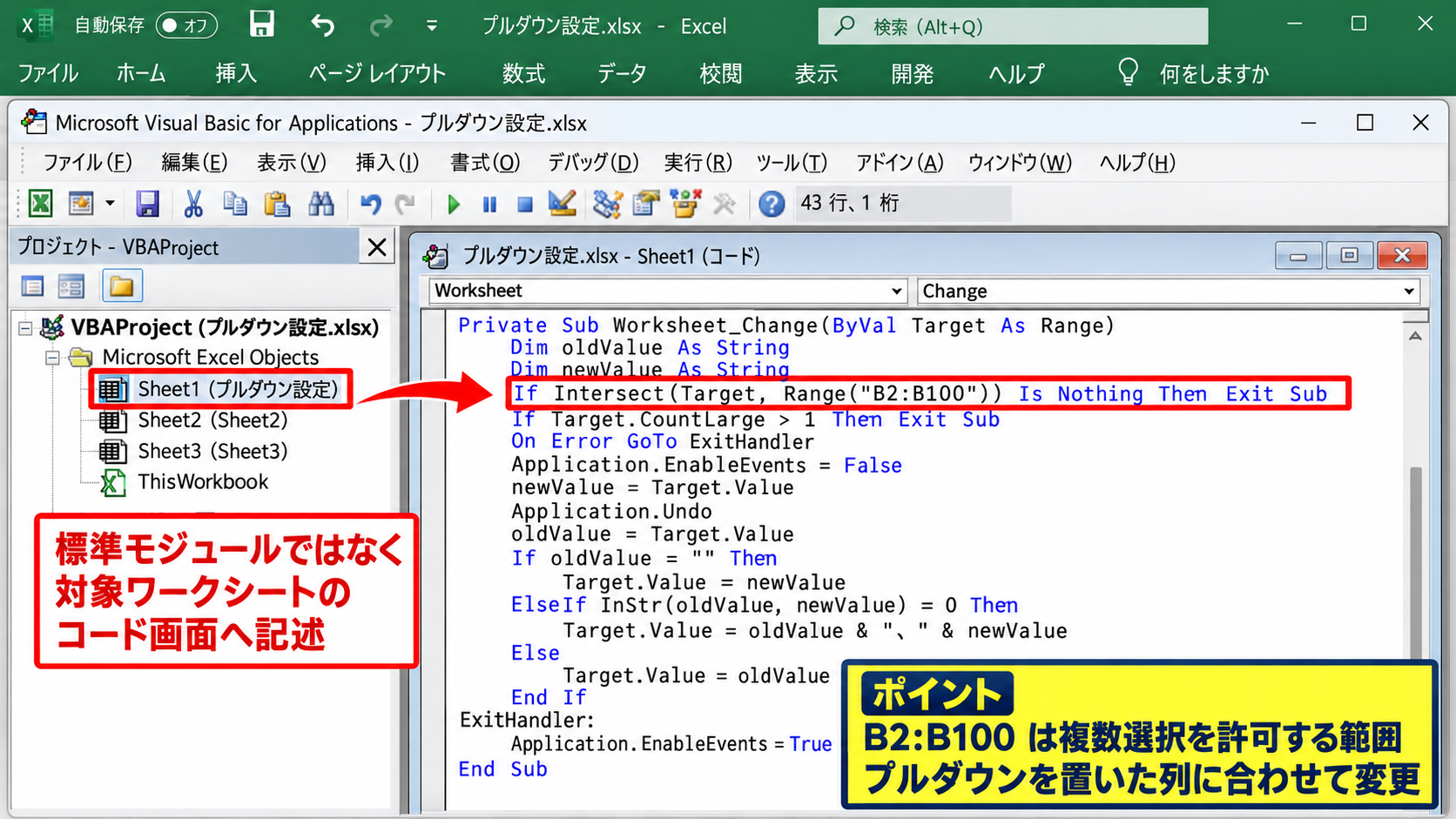Collapse Microsoft Excel Objects folder
This screenshot has height=819, width=1456.
[x=52, y=358]
